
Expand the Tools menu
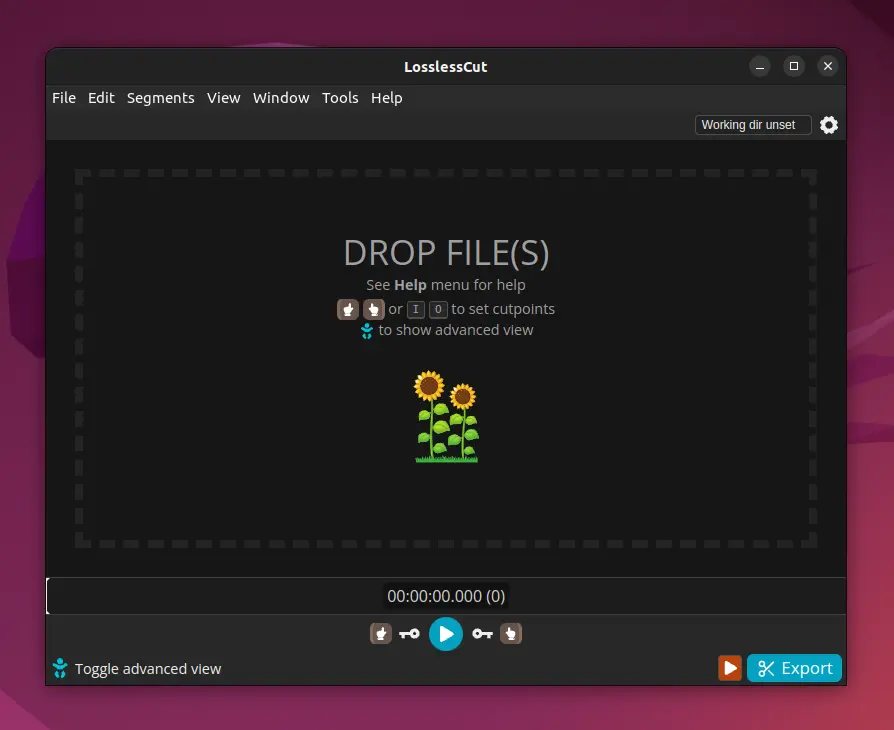(x=340, y=98)
